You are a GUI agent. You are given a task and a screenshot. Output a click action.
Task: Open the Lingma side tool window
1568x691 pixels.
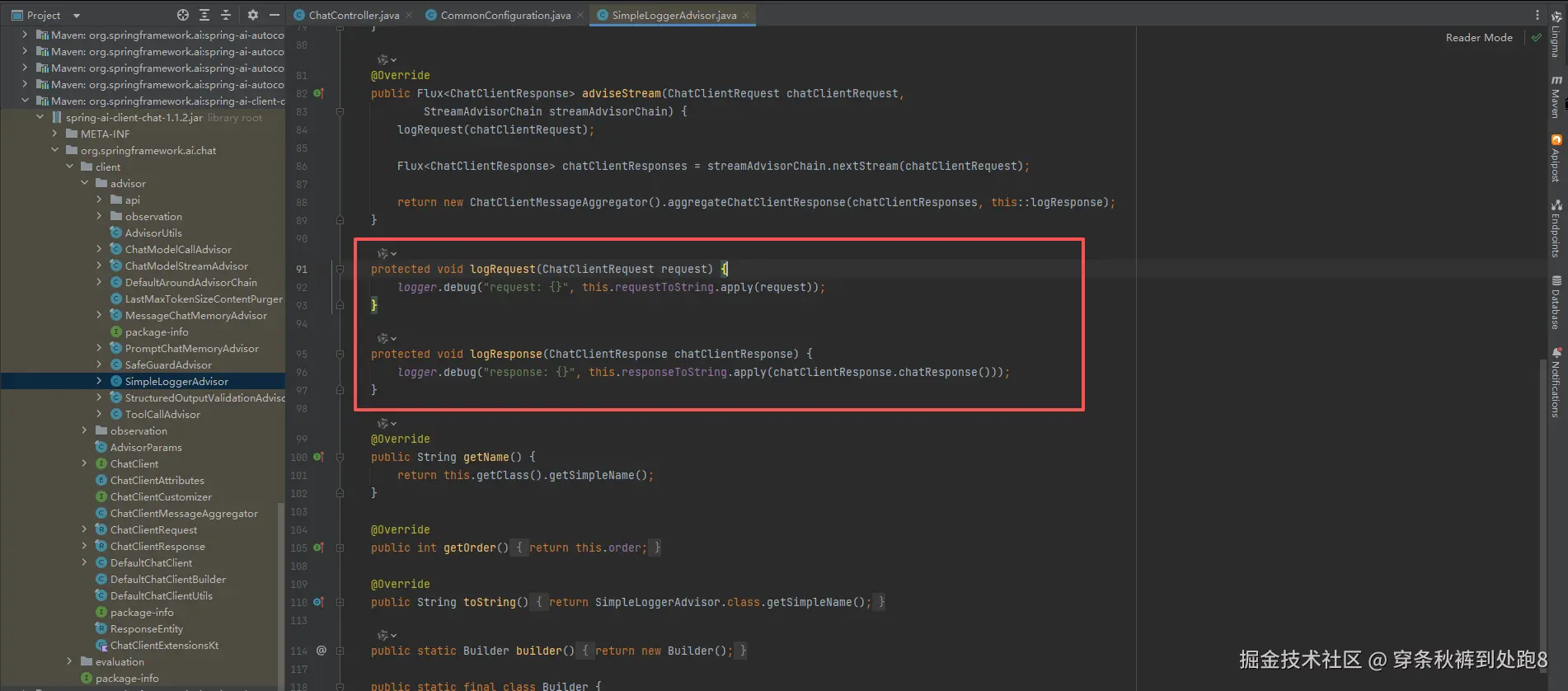tap(1556, 34)
